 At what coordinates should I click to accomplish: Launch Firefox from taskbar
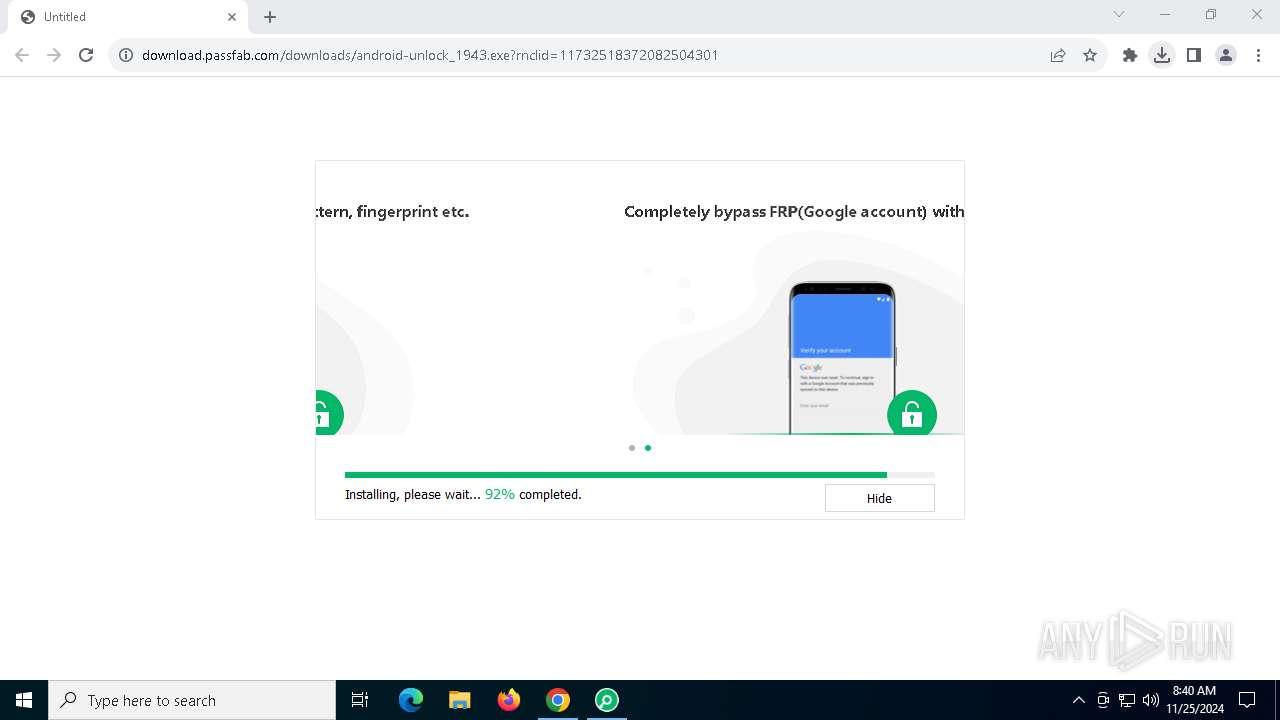click(509, 700)
